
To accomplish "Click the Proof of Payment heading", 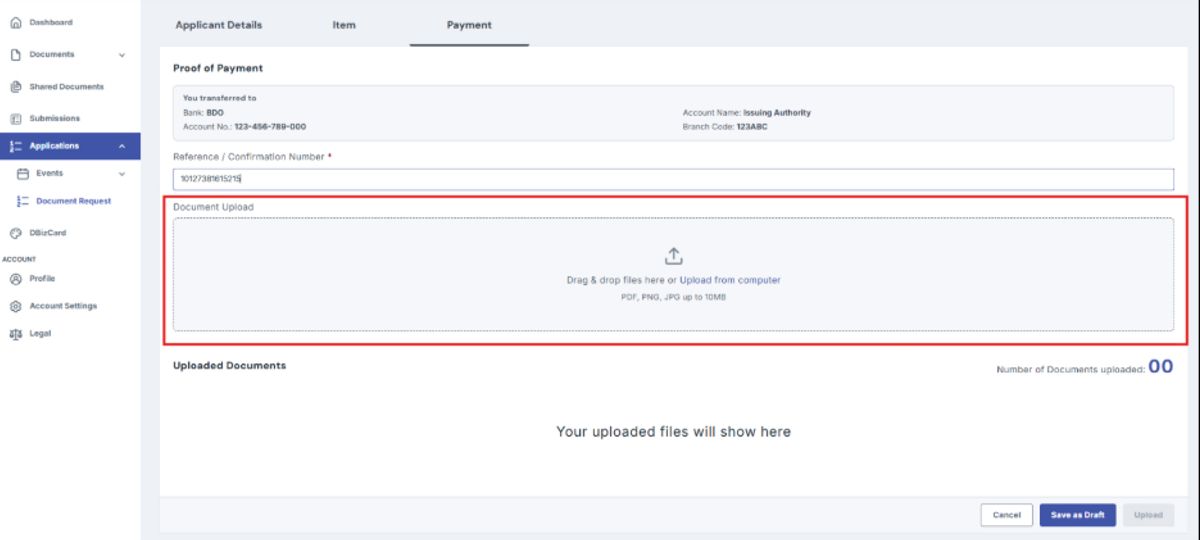I will (x=218, y=68).
